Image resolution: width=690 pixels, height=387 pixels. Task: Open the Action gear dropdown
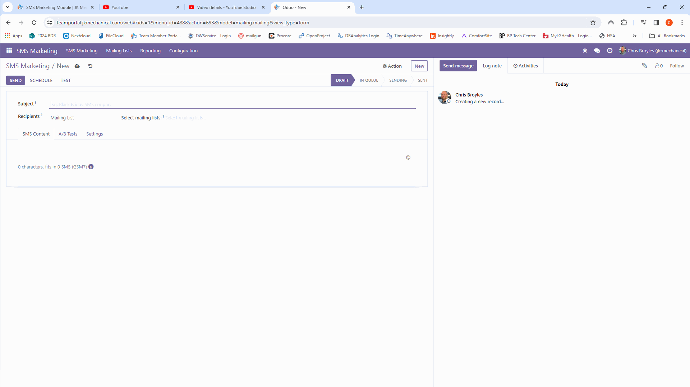[x=392, y=66]
